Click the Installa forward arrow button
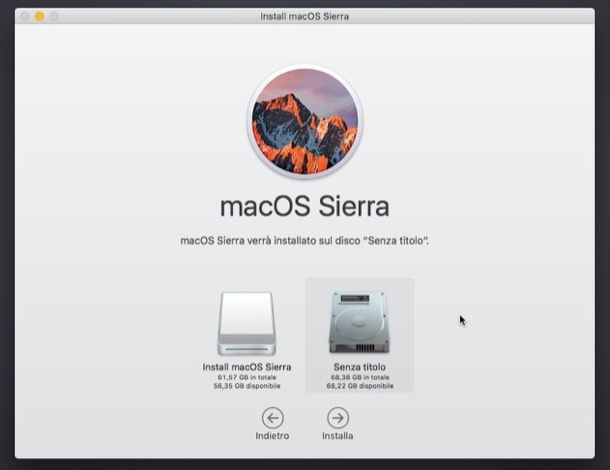Image resolution: width=610 pixels, height=470 pixels. pyautogui.click(x=338, y=418)
